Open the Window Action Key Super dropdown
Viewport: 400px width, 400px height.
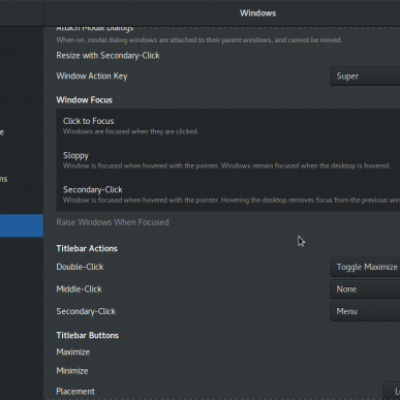[365, 76]
